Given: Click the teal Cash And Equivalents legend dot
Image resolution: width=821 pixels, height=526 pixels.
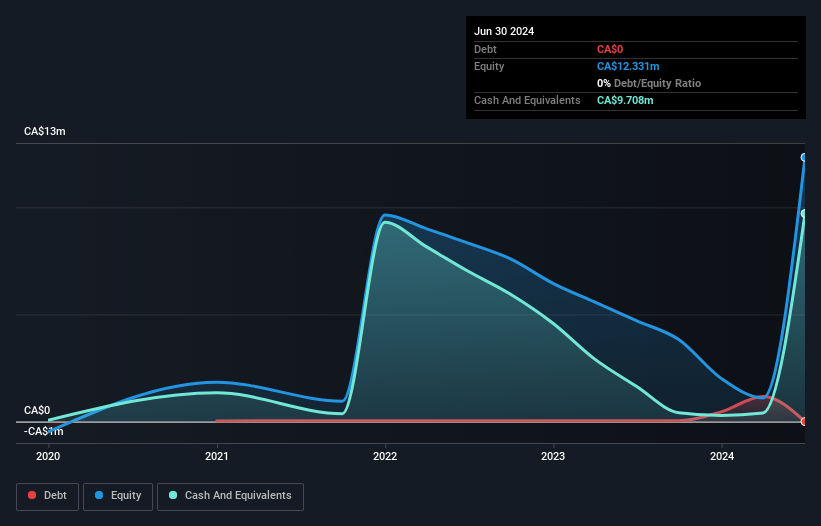Looking at the screenshot, I should pos(173,495).
